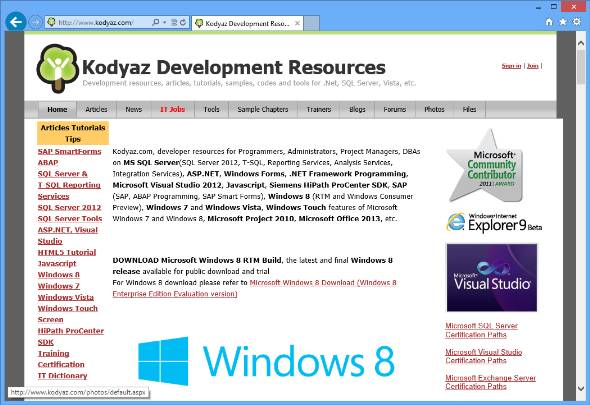Click the compatibility view icon
The width and height of the screenshot is (590, 405).
coord(174,22)
